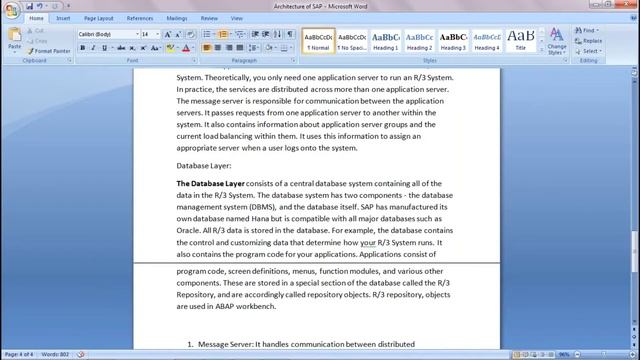Screen dimensions: 640x360
Task: Cut the selected text
Action: (36, 31)
